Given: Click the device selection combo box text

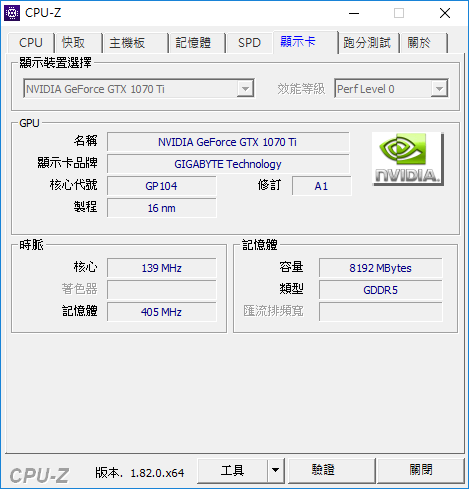Looking at the screenshot, I should 95,89.
